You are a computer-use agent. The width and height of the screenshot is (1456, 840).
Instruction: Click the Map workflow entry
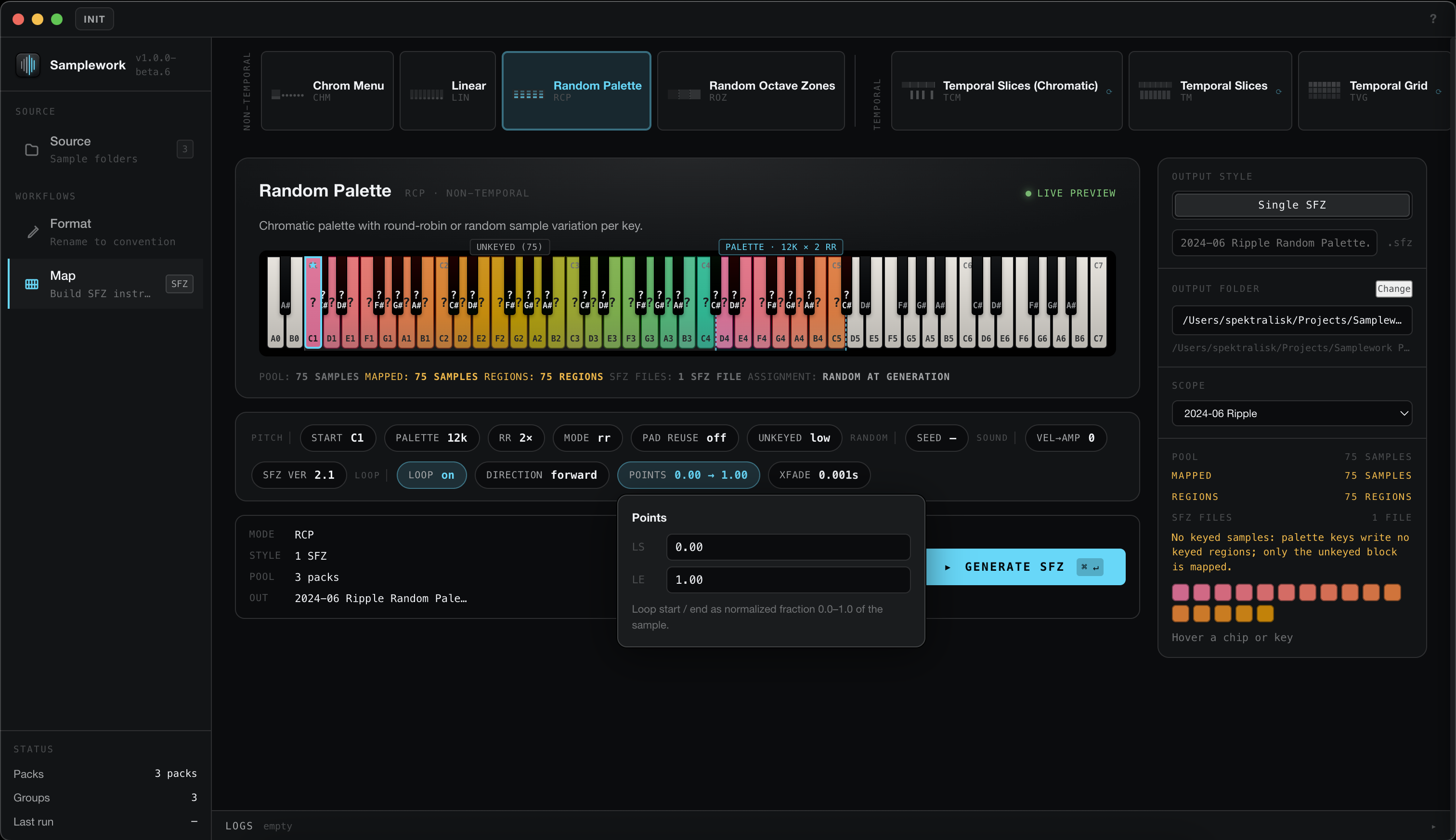[105, 283]
